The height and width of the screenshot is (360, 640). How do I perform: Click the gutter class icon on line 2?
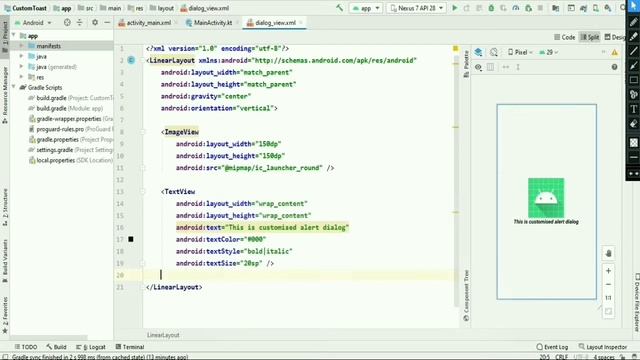(x=131, y=60)
